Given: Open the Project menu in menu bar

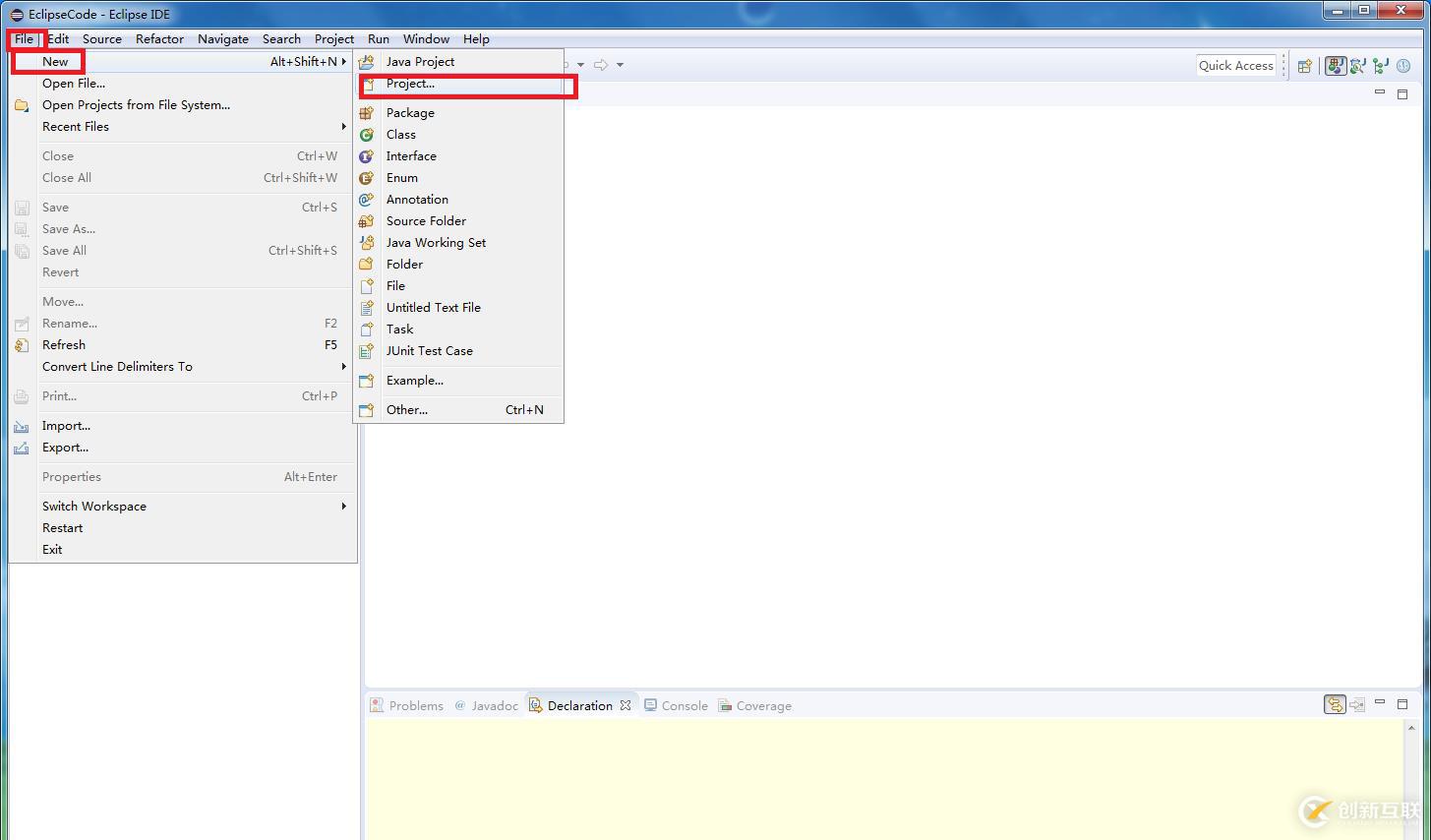Looking at the screenshot, I should [334, 39].
